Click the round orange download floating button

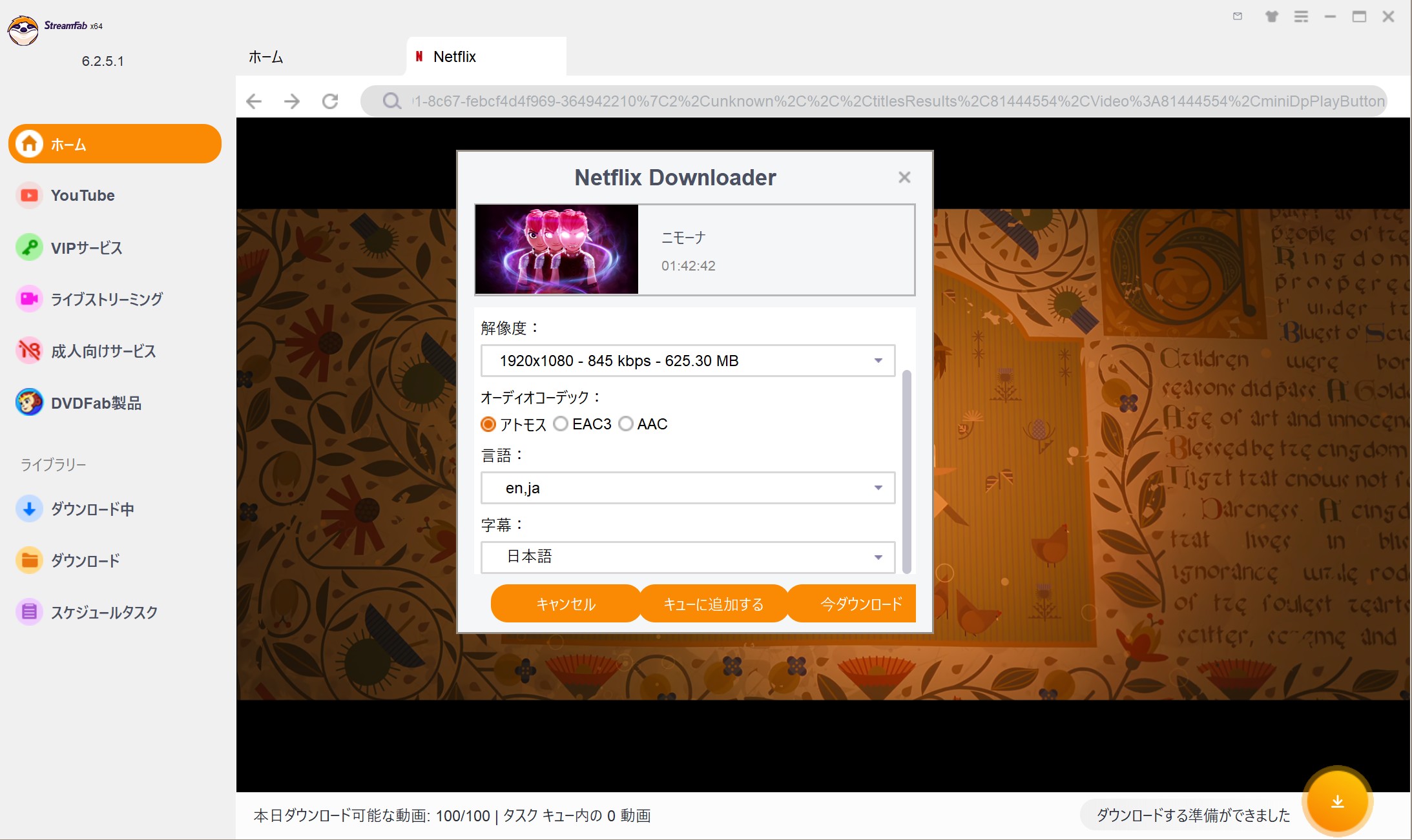(x=1337, y=801)
